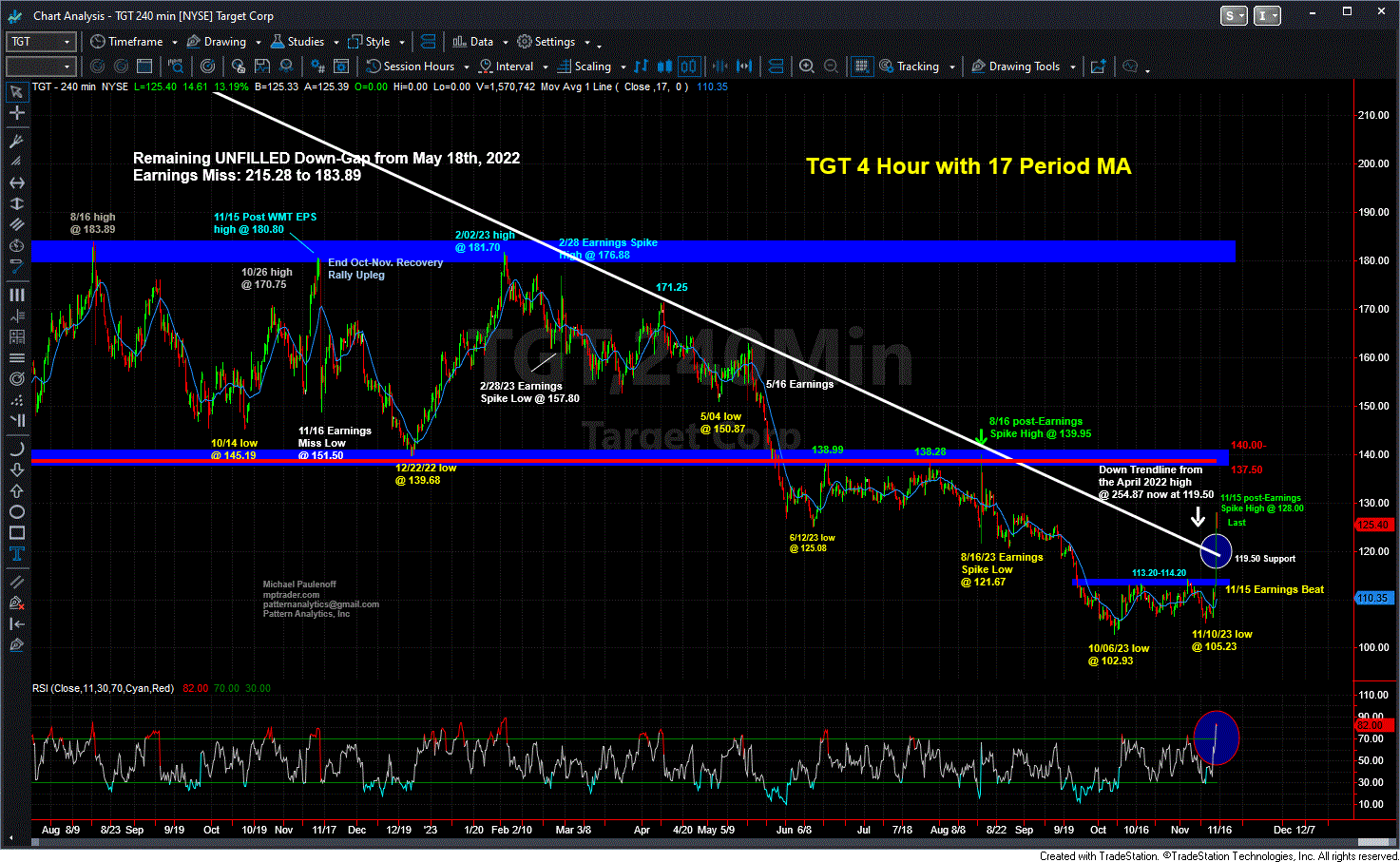Select the ellipse drawing tool
This screenshot has height=862, width=1400.
click(16, 511)
